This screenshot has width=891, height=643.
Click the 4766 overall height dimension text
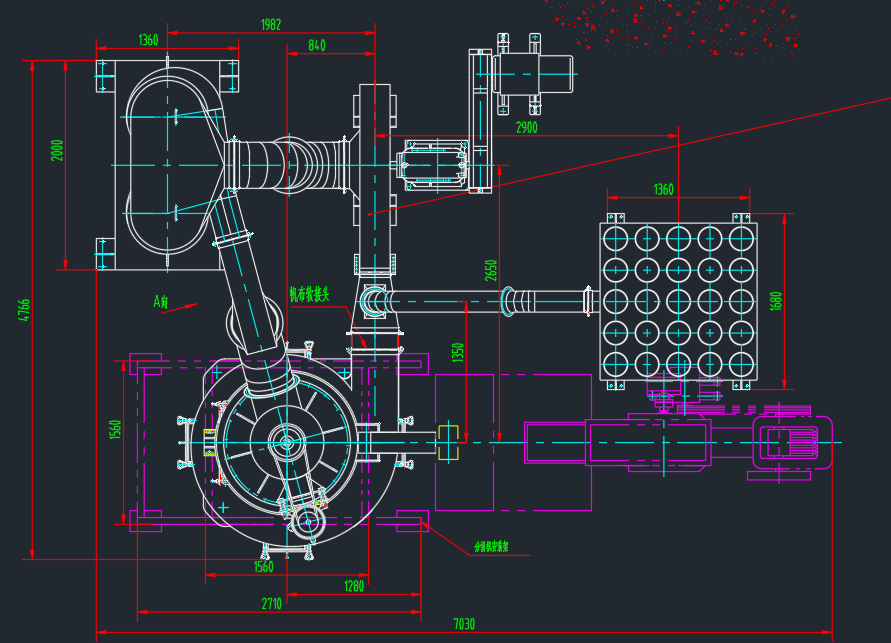click(24, 310)
